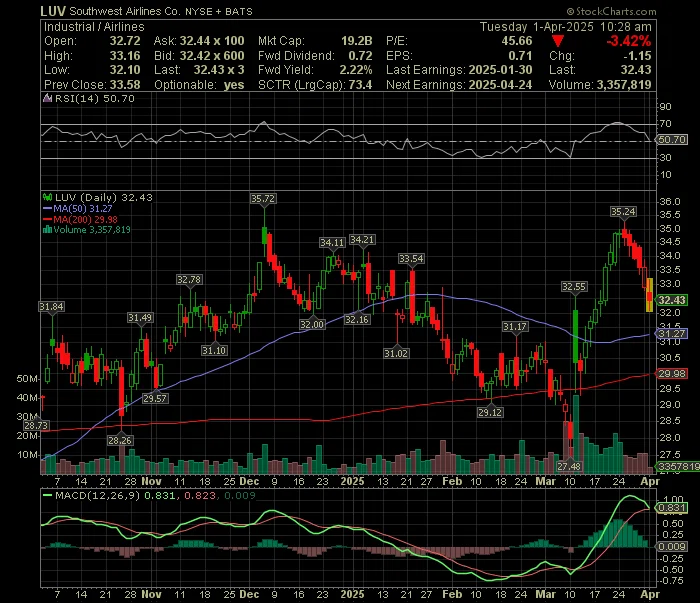700x603 pixels.
Task: Click the 31.17 price label
Action: 515,327
